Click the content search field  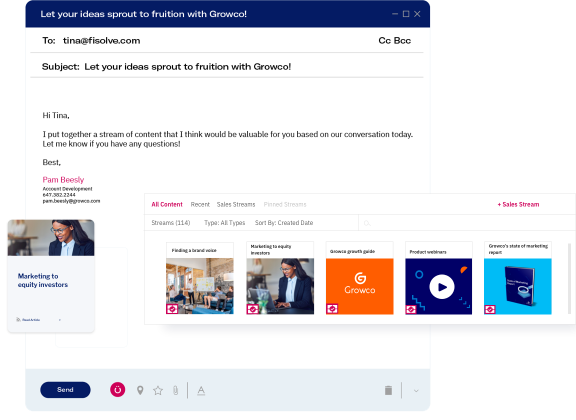pyautogui.click(x=467, y=223)
